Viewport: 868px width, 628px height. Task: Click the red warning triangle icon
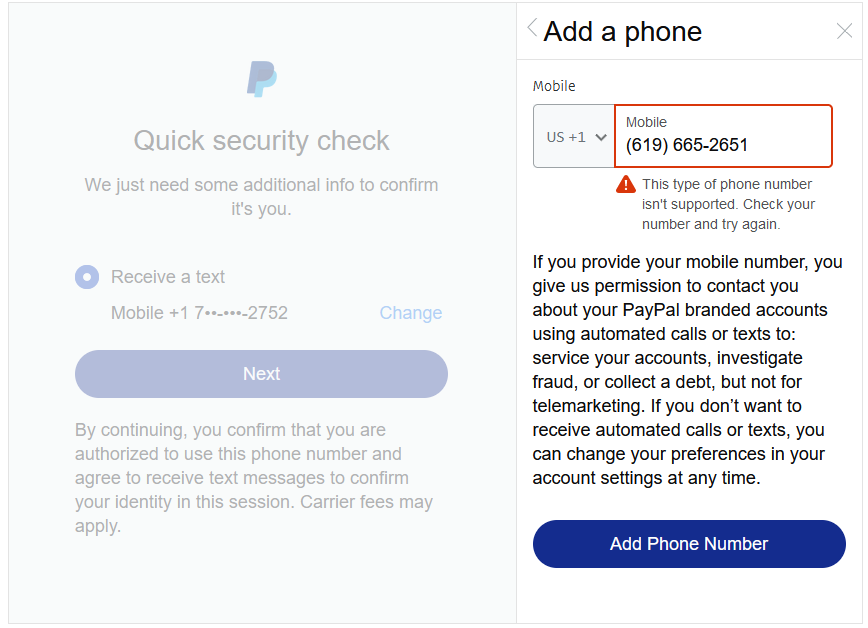coord(626,184)
